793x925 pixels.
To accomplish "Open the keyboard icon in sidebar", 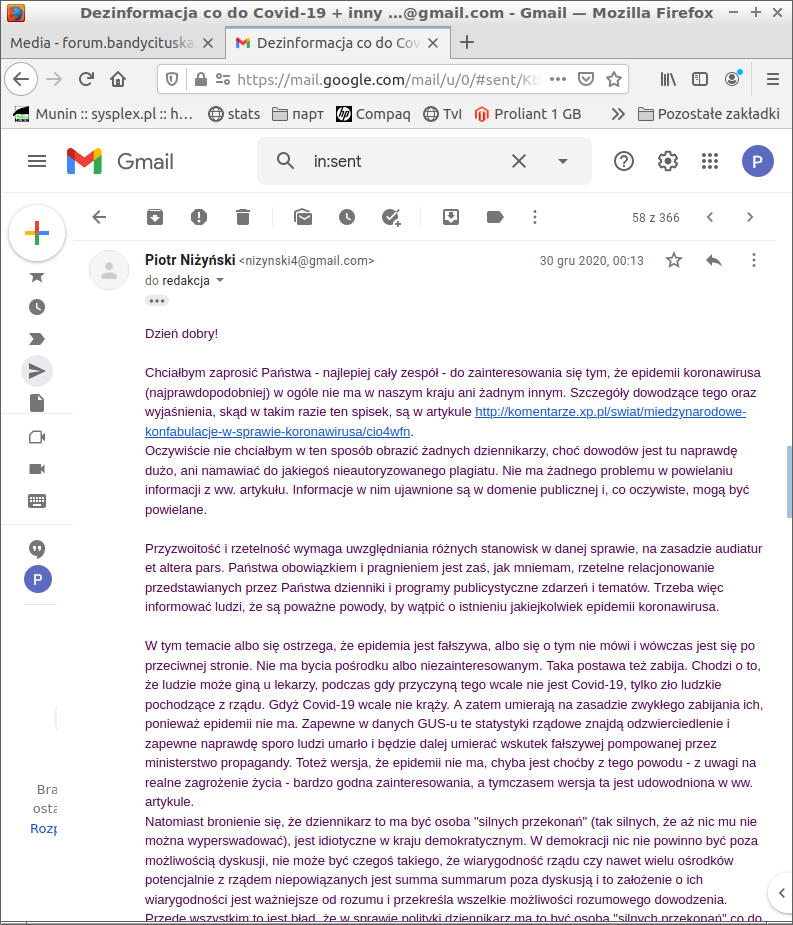I will (37, 501).
